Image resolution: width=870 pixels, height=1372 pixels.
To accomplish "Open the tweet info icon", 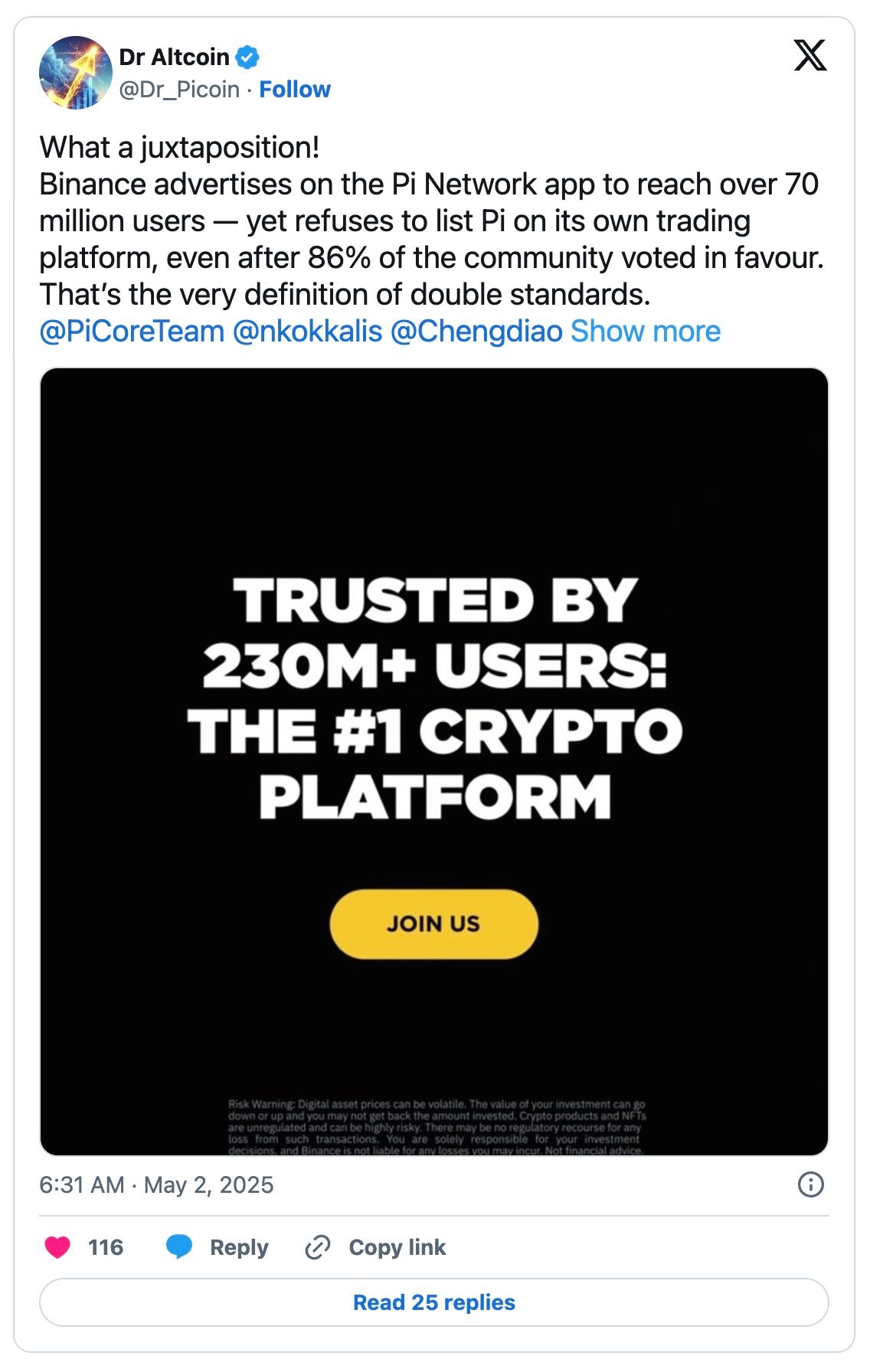I will (810, 1184).
